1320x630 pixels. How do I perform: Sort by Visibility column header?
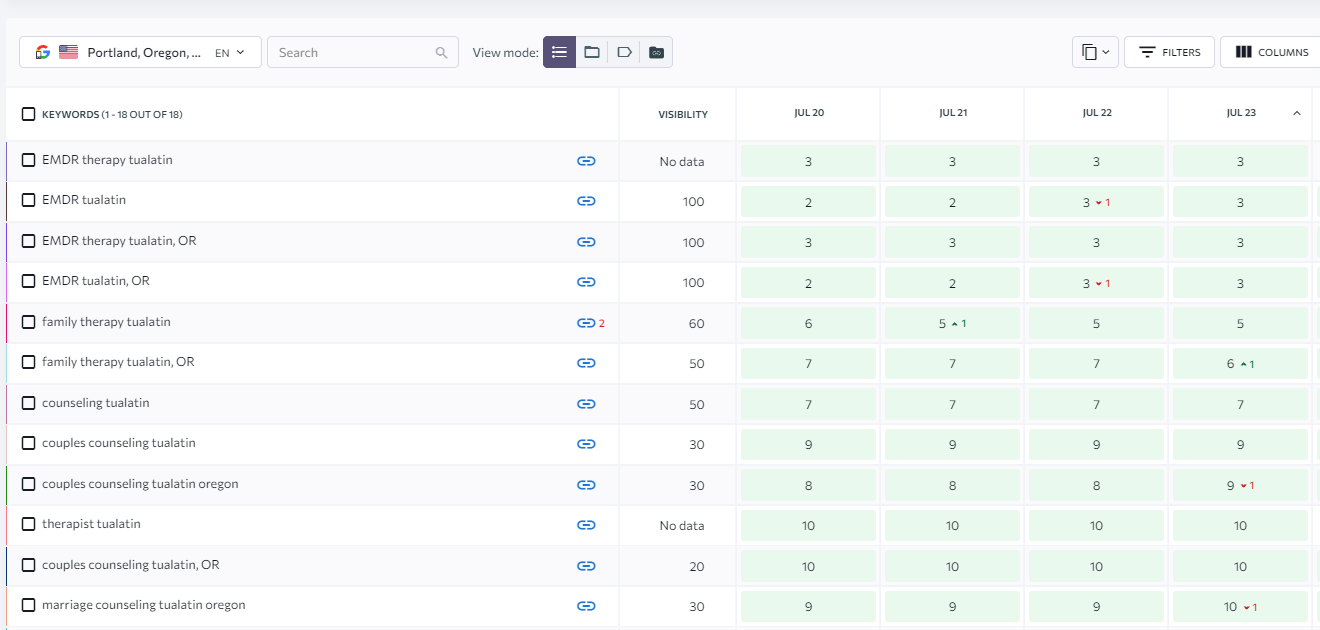pyautogui.click(x=683, y=114)
